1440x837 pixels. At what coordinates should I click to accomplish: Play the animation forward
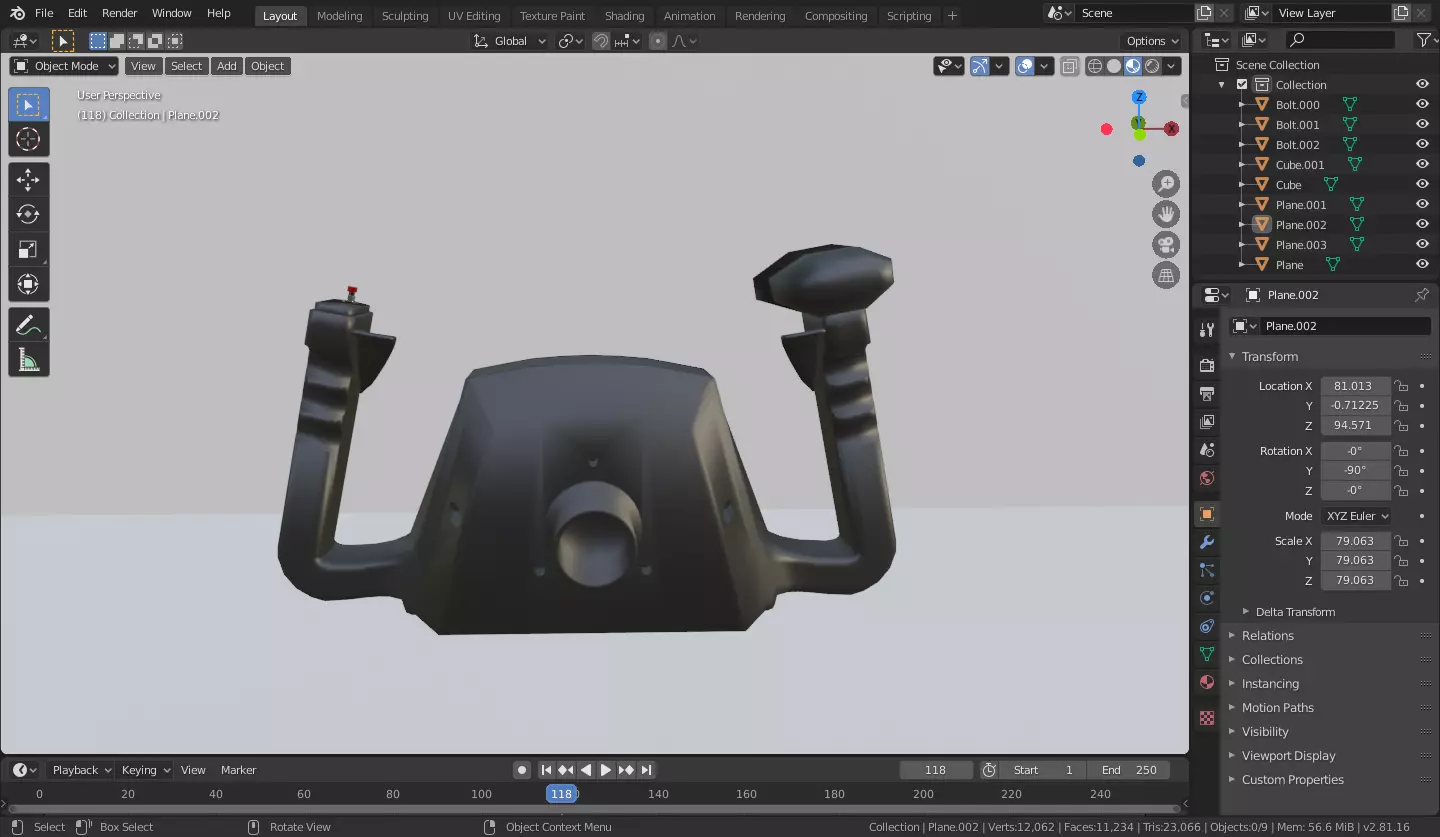coord(605,770)
